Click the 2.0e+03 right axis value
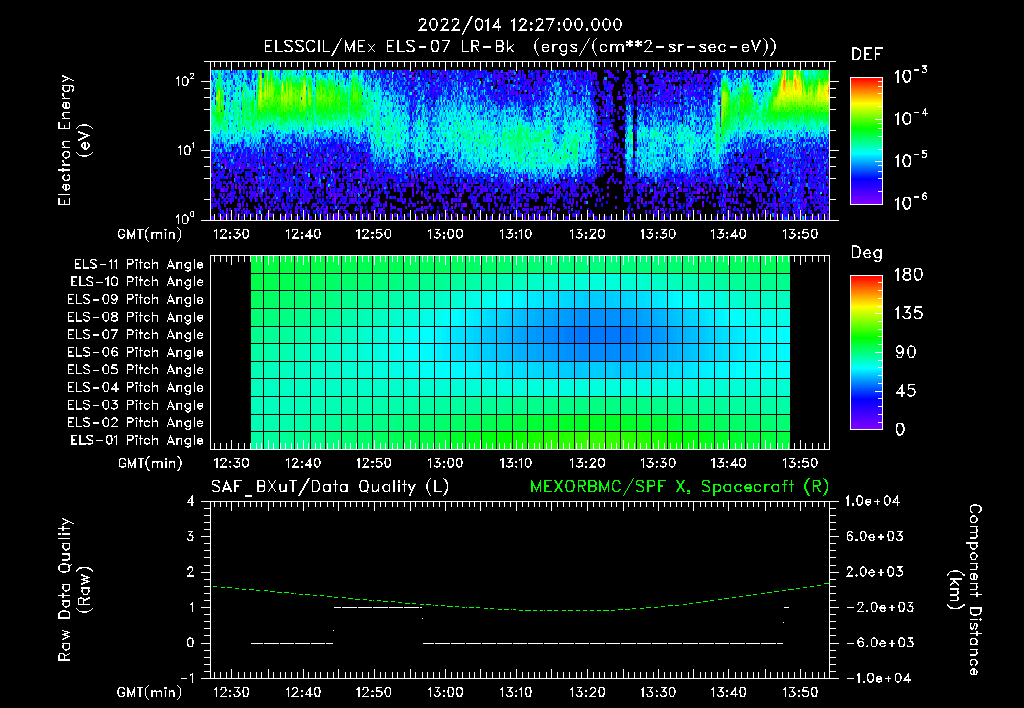The height and width of the screenshot is (708, 1024). pos(876,571)
